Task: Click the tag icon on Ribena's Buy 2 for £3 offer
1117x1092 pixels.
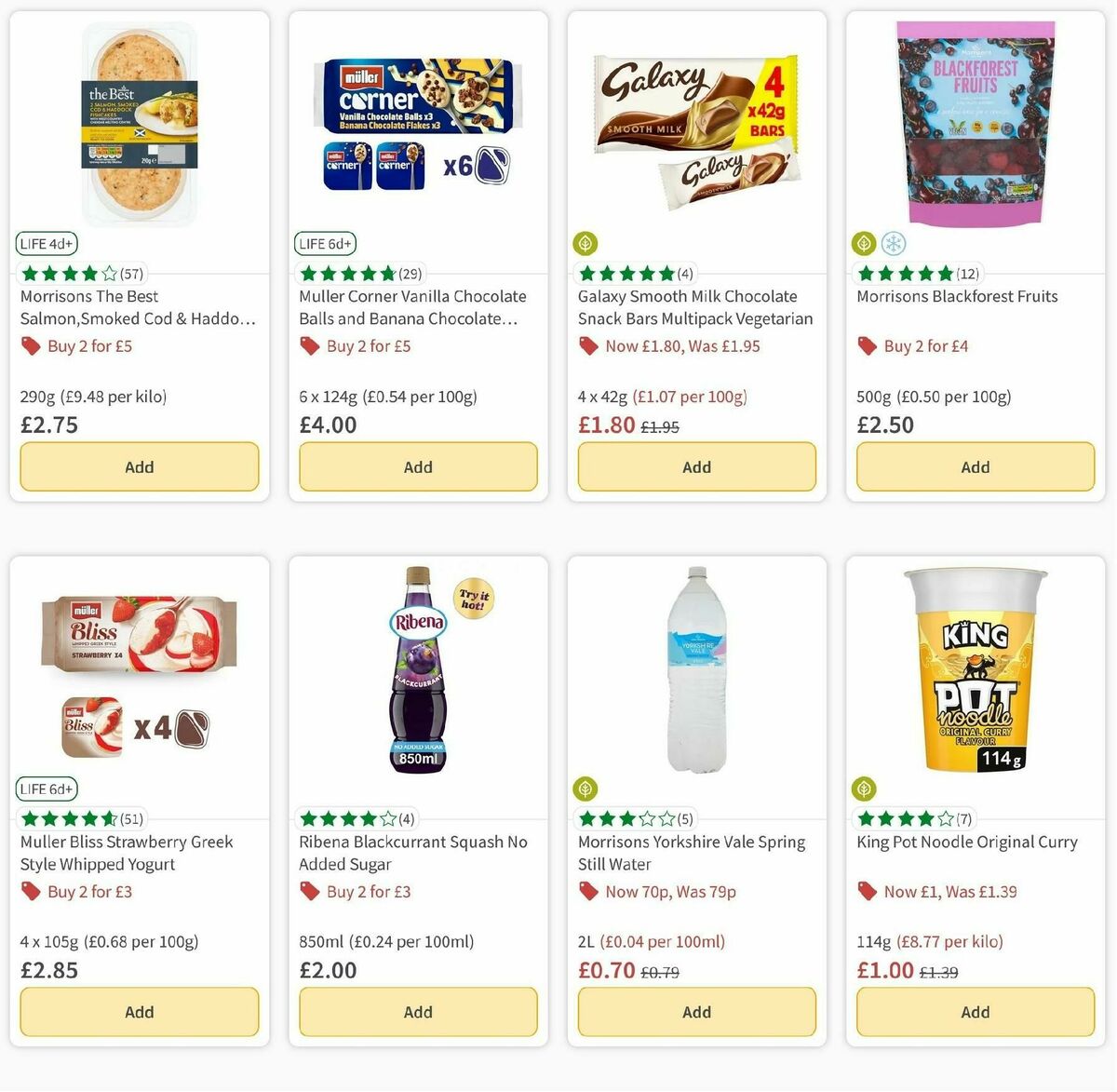Action: tap(308, 891)
